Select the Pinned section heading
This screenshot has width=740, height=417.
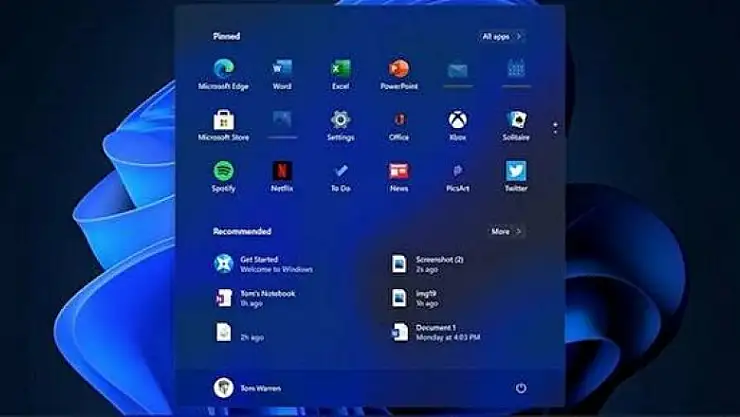(x=227, y=36)
